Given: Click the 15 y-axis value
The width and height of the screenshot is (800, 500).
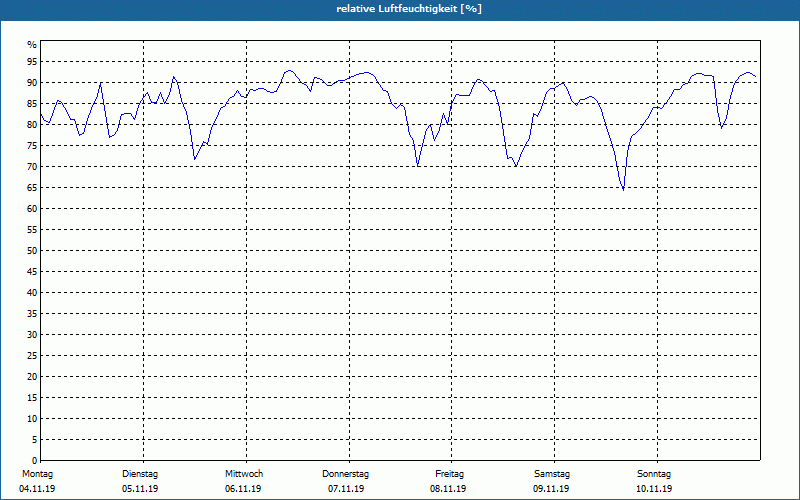Looking at the screenshot, I should 32,397.
